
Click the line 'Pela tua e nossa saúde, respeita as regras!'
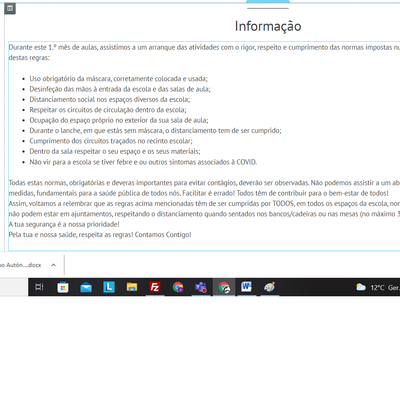click(x=100, y=235)
